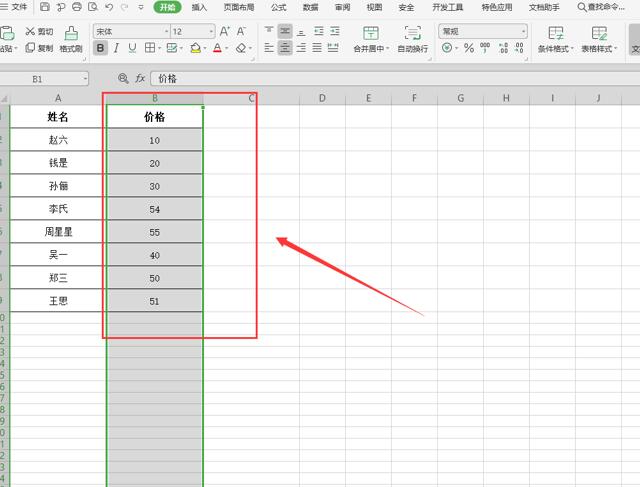Decrease font size with A- icon

241,31
